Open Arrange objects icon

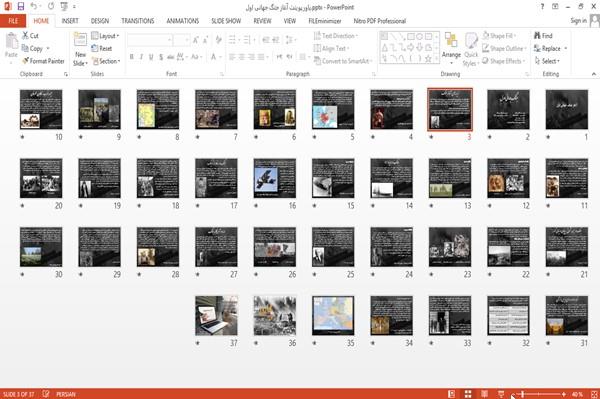[451, 41]
